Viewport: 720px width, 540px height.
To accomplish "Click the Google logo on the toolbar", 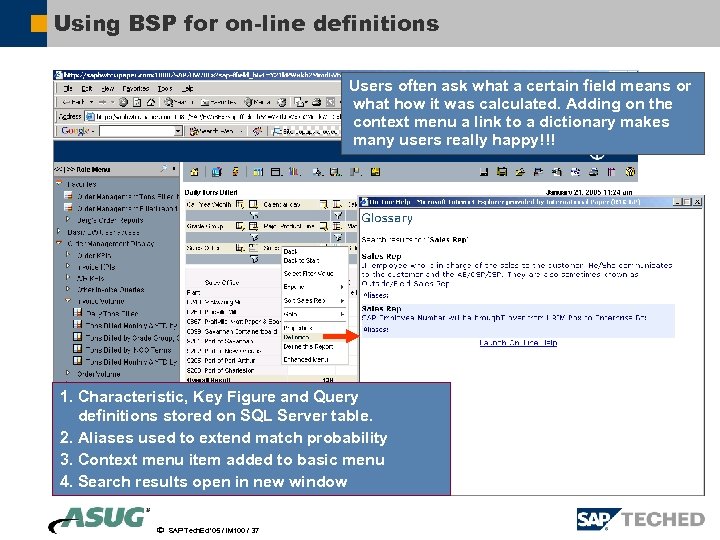I will coord(76,131).
